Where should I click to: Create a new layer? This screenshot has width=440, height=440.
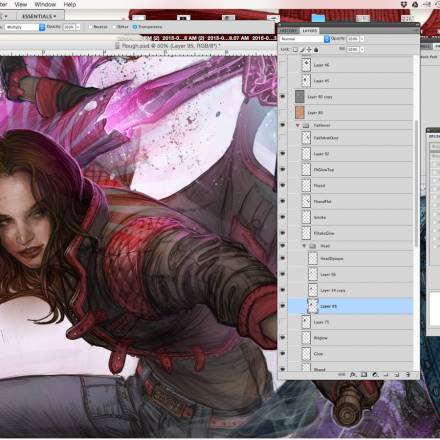coord(397,375)
